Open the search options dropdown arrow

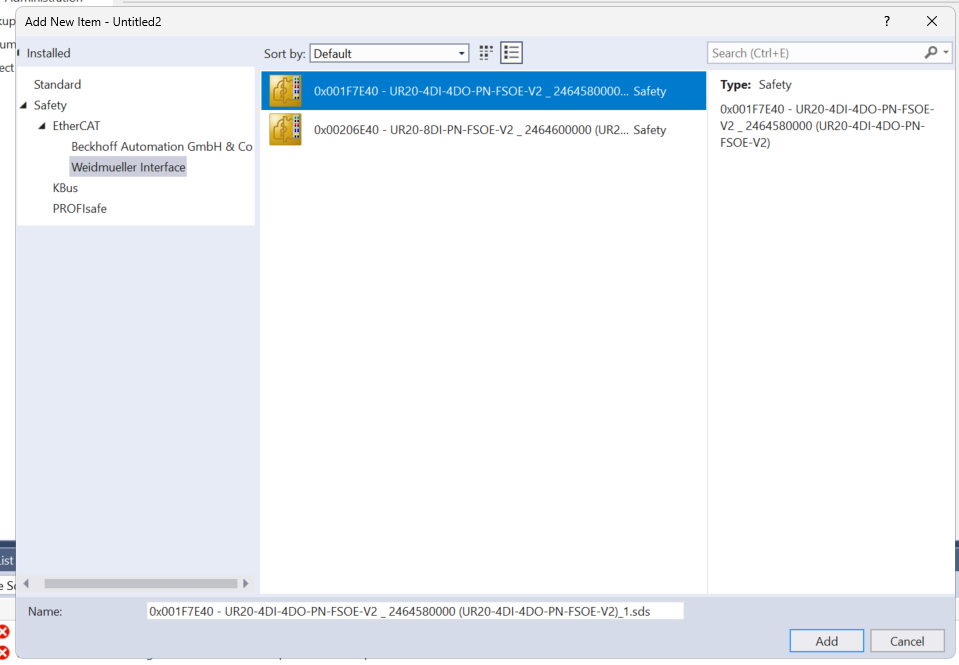click(946, 53)
